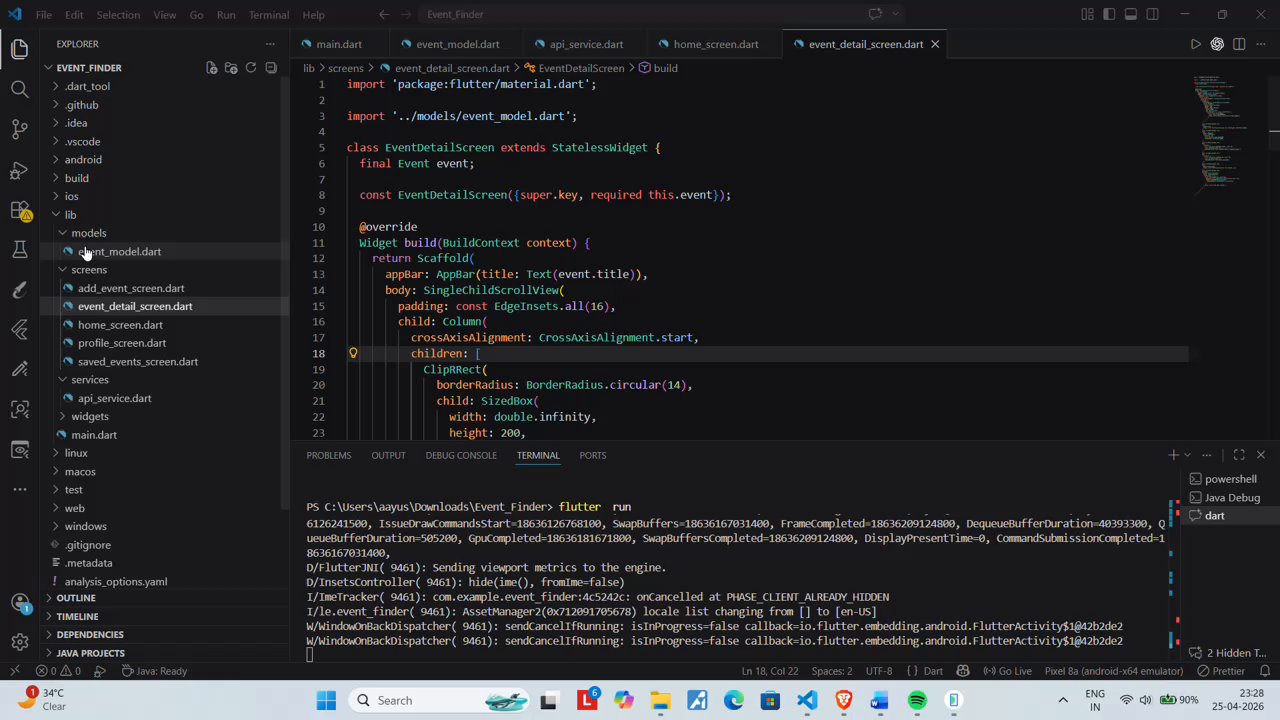This screenshot has width=1280, height=720.
Task: Open the Search view in activity bar
Action: pyautogui.click(x=19, y=90)
